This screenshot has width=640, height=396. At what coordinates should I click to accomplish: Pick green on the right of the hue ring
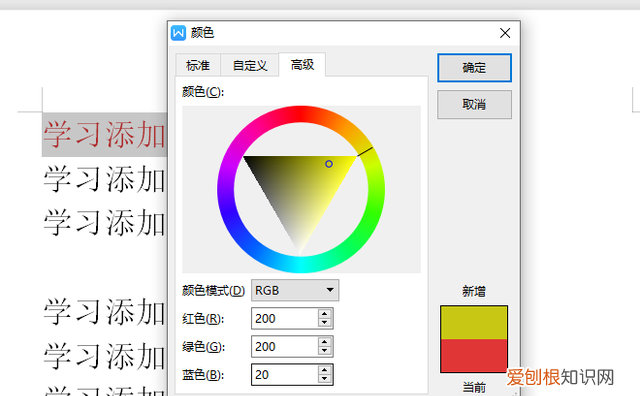pyautogui.click(x=373, y=212)
